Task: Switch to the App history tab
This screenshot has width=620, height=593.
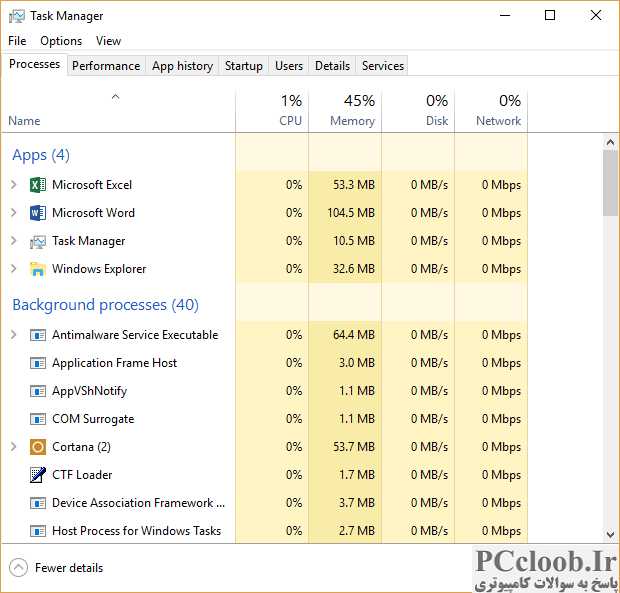Action: click(182, 66)
